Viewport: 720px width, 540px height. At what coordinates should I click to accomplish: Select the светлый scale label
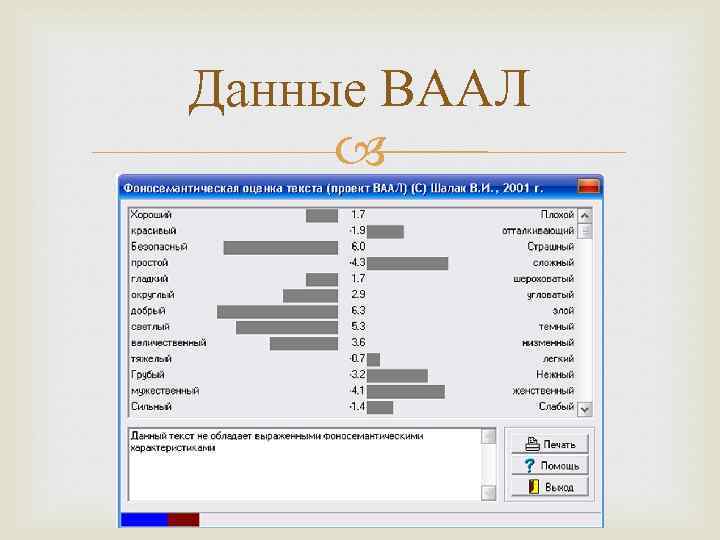point(150,327)
